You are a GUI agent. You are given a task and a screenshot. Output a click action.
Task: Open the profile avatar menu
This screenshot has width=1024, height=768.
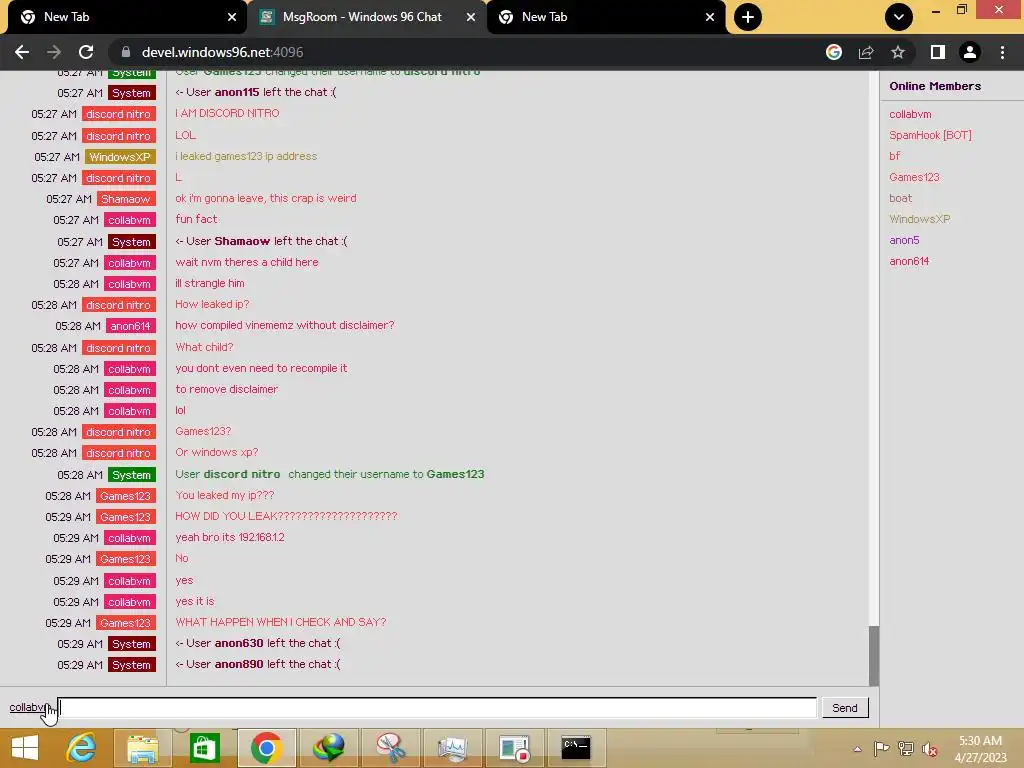(x=970, y=52)
